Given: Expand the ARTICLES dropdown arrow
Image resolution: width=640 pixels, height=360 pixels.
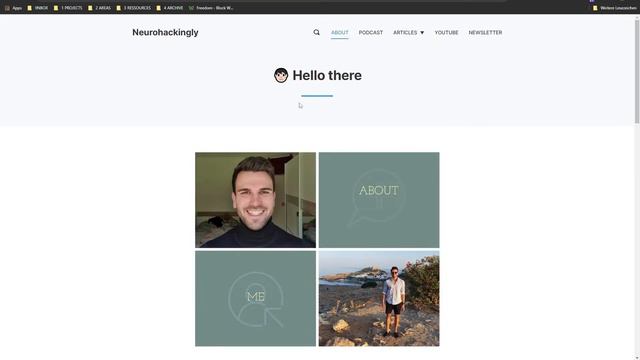Looking at the screenshot, I should click(x=422, y=33).
